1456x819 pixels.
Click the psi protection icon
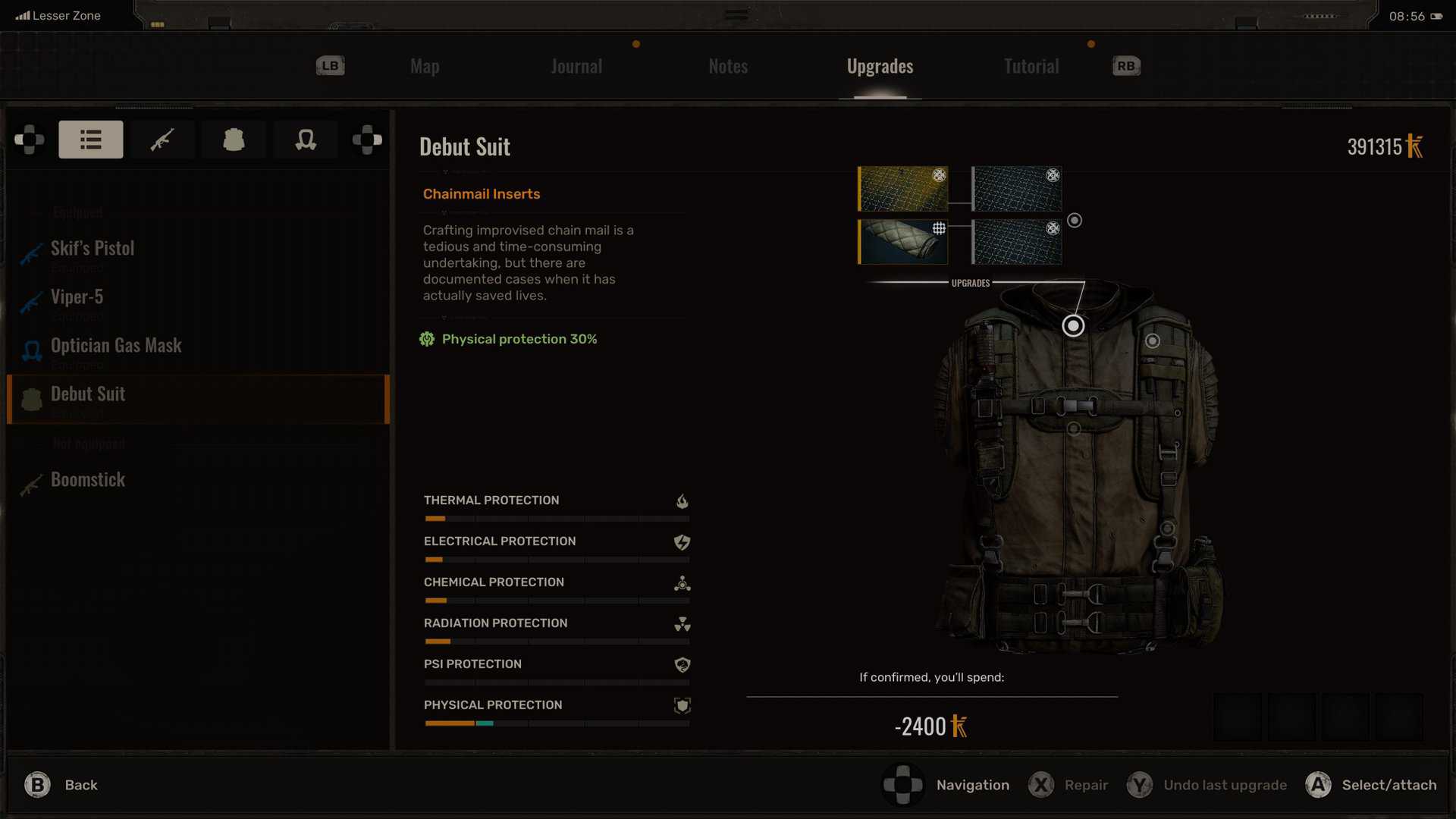point(682,665)
